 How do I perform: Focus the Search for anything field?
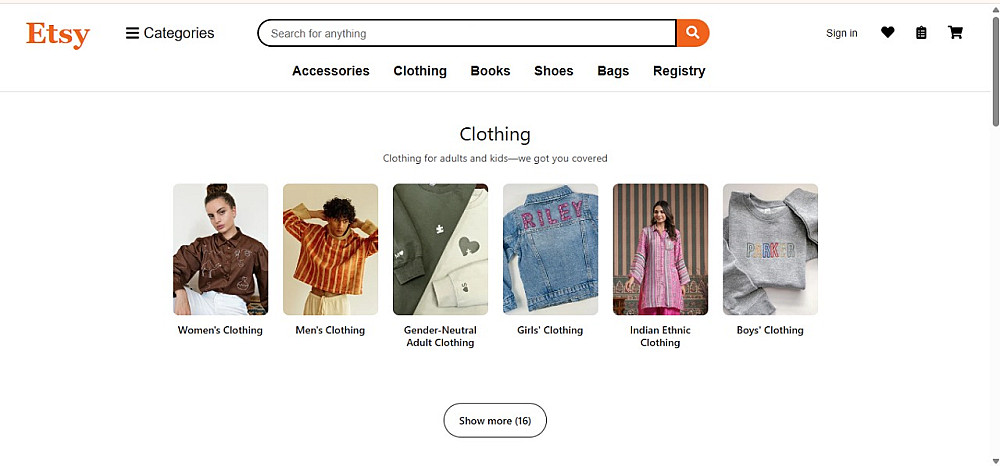point(467,33)
